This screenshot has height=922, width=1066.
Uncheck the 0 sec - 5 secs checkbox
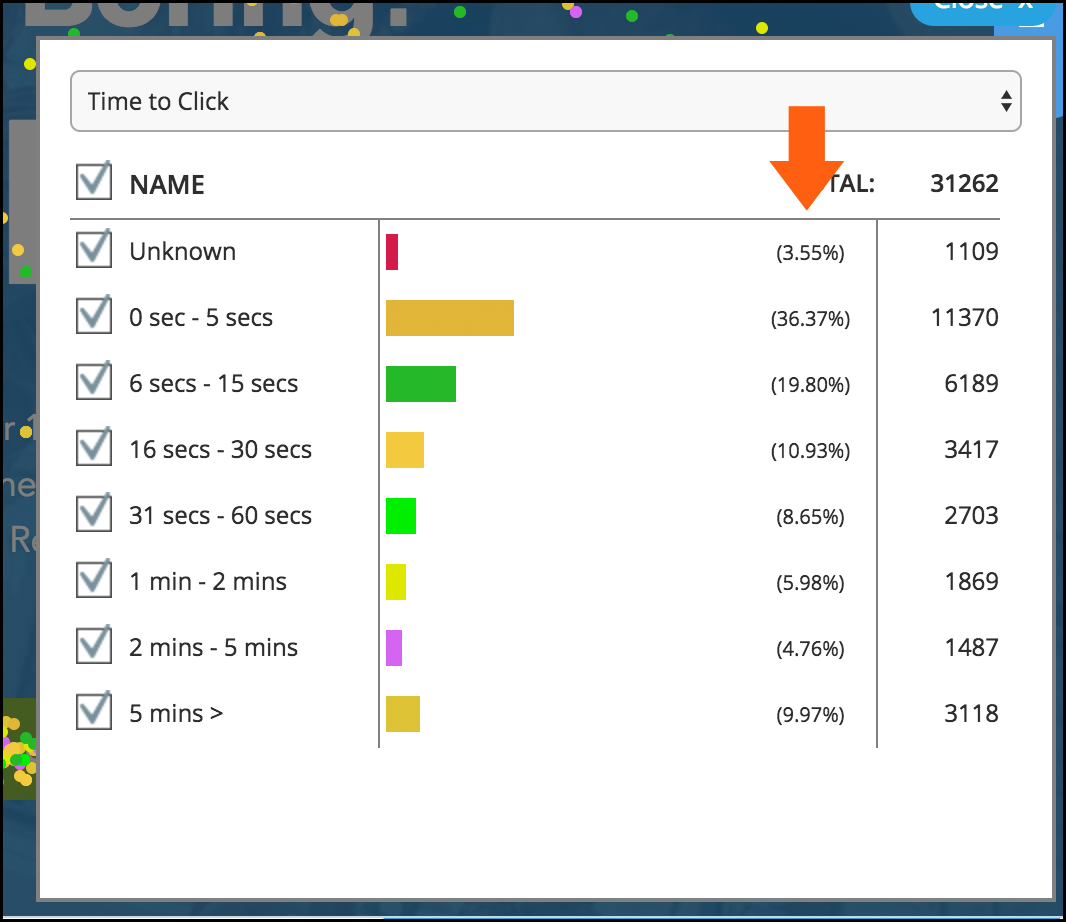(94, 316)
